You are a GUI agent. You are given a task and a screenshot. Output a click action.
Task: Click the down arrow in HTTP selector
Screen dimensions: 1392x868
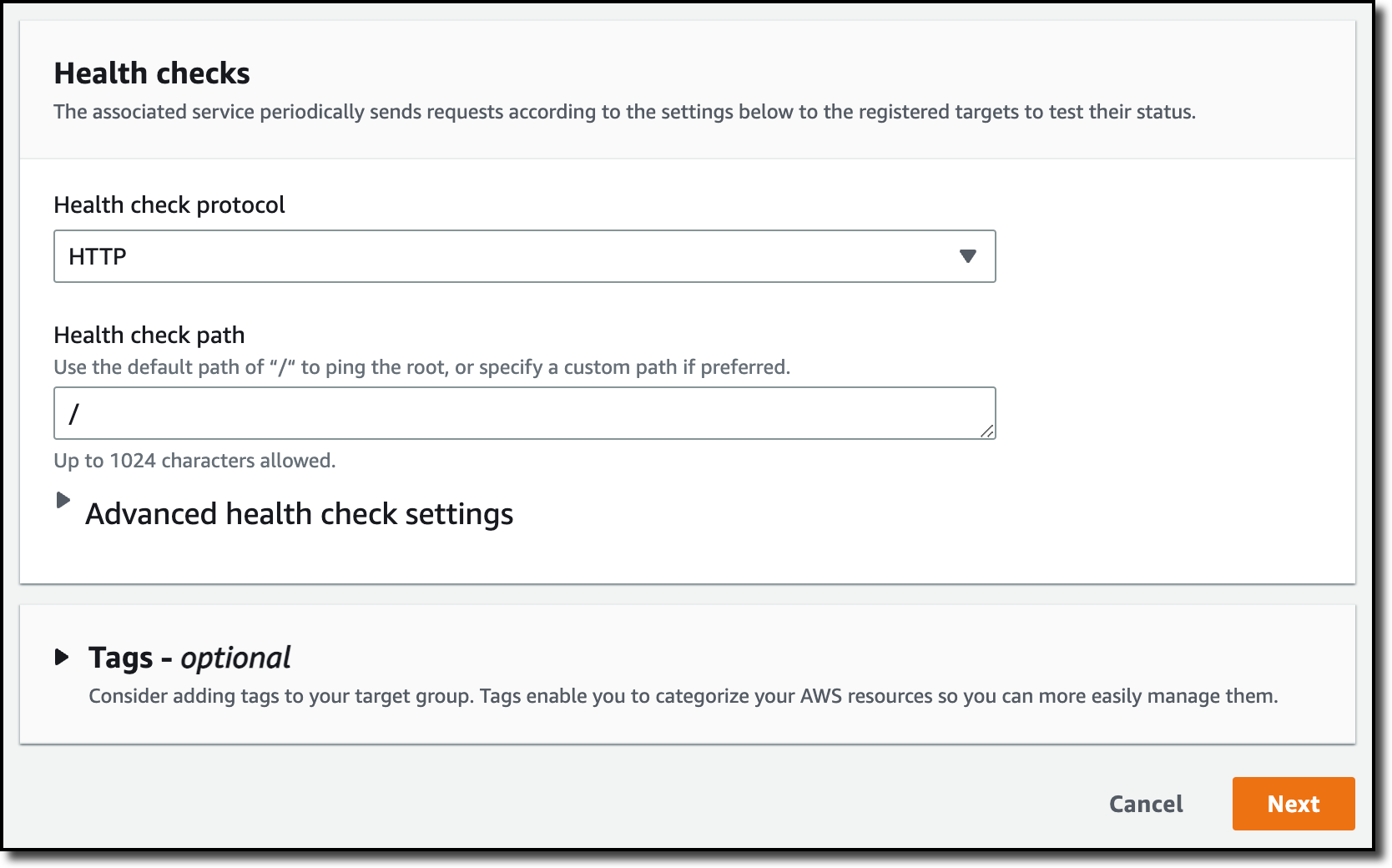(x=967, y=256)
